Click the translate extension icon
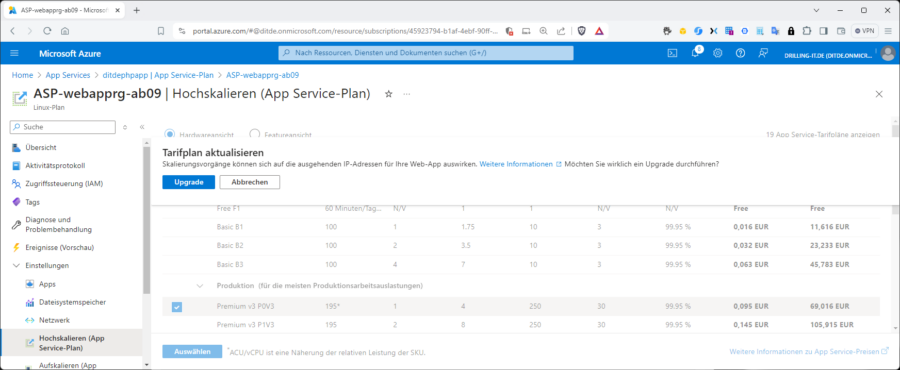 pos(775,31)
